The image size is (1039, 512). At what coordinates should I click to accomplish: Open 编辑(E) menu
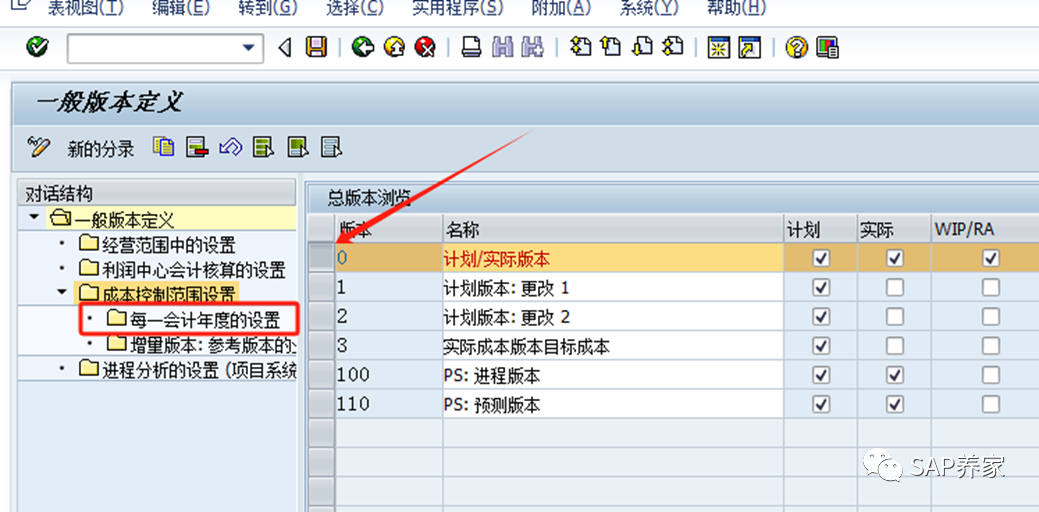pos(180,8)
